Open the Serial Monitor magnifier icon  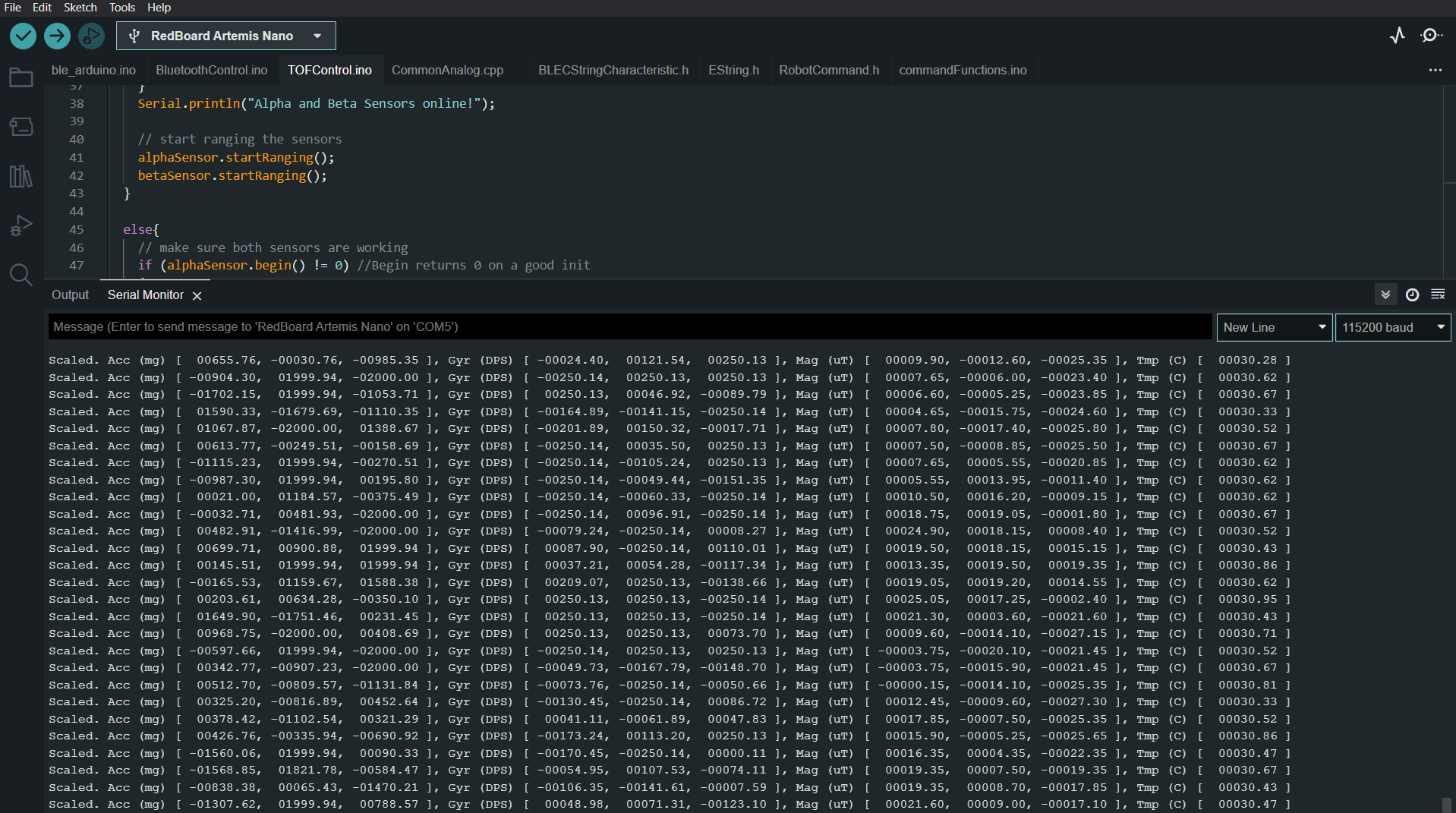point(1431,36)
